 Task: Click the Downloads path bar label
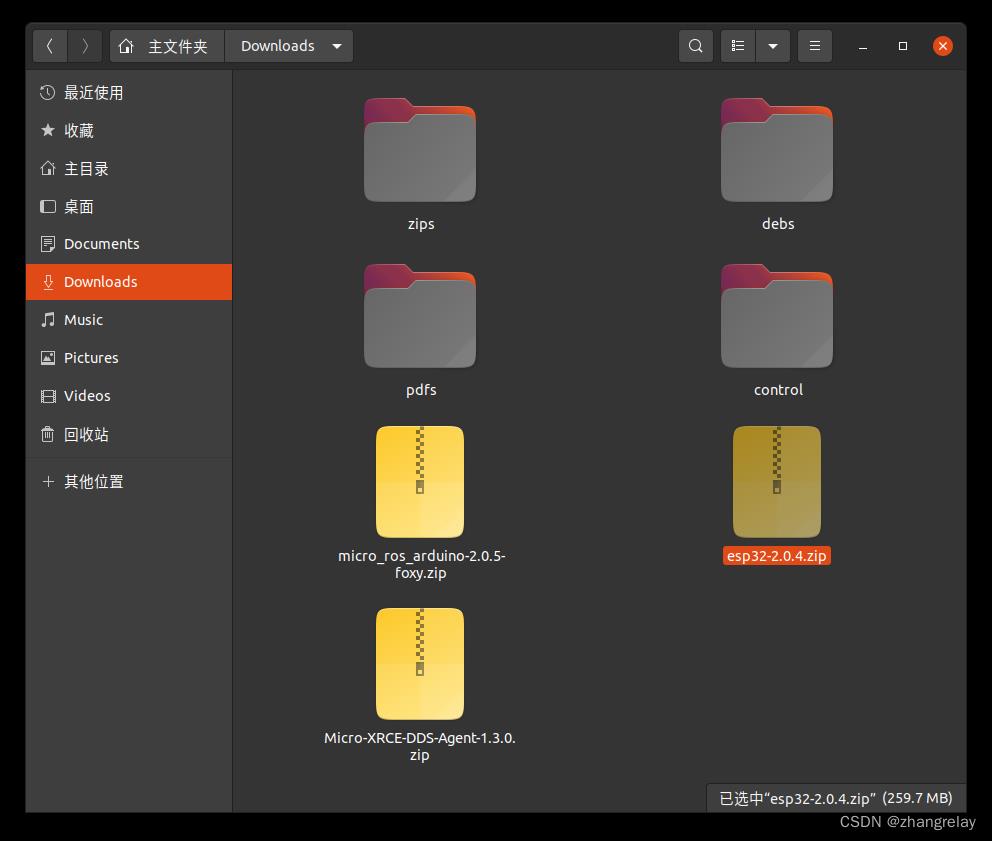[x=278, y=46]
